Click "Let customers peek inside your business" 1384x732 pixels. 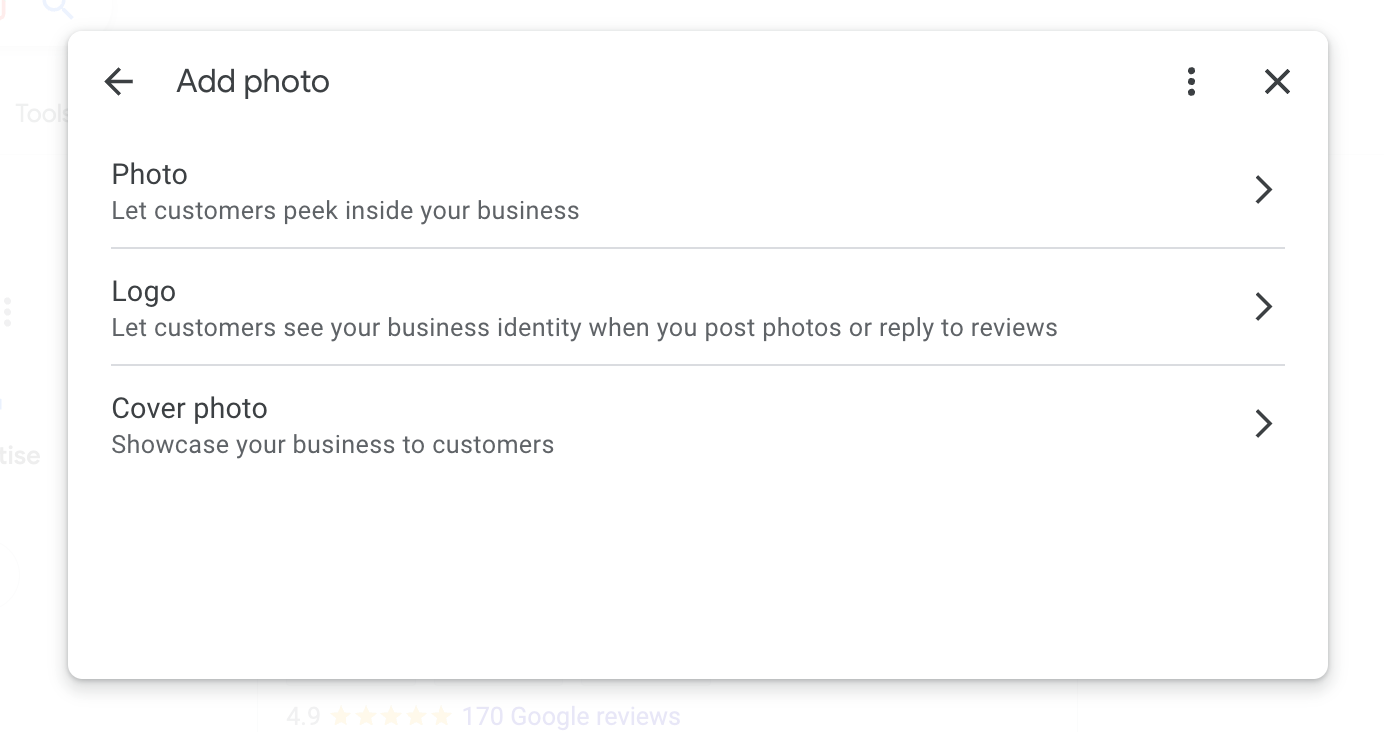(x=345, y=211)
